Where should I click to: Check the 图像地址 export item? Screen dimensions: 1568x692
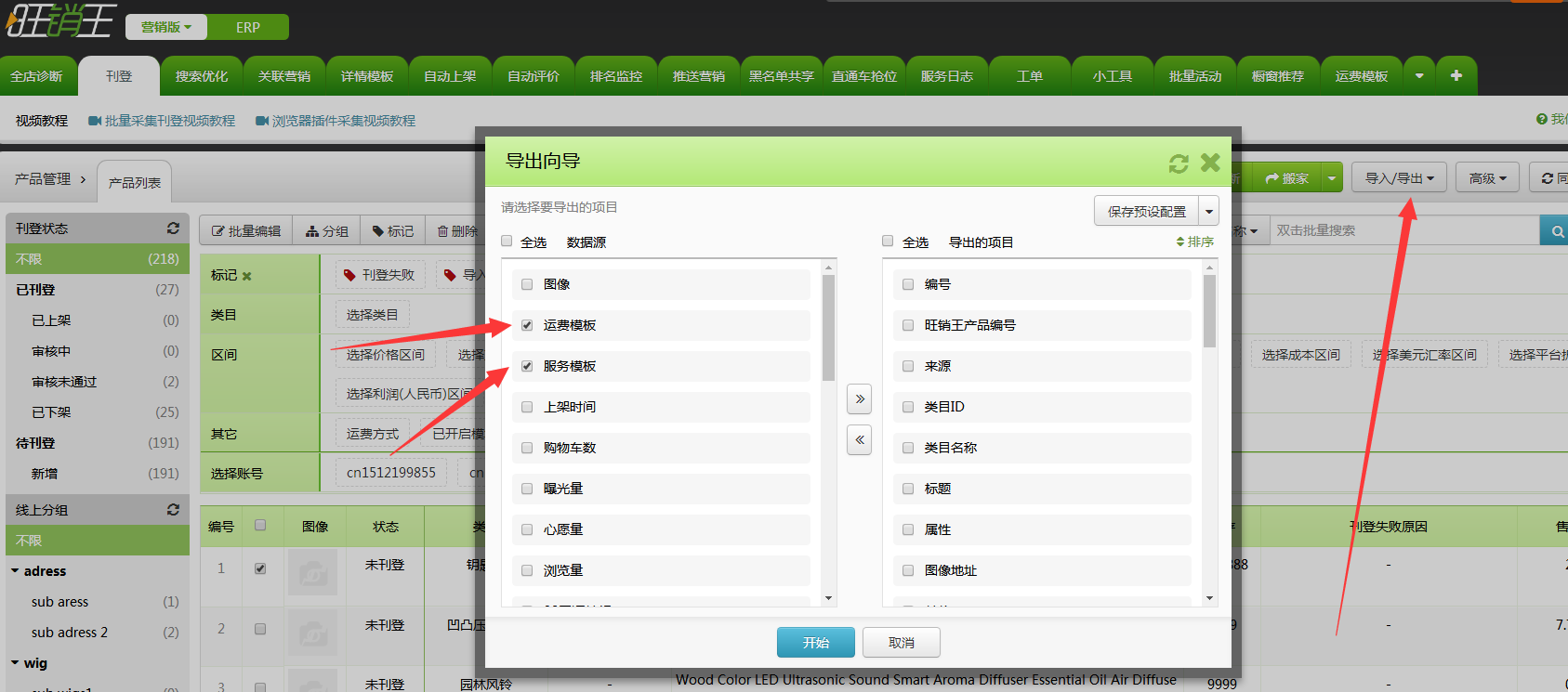pyautogui.click(x=908, y=570)
